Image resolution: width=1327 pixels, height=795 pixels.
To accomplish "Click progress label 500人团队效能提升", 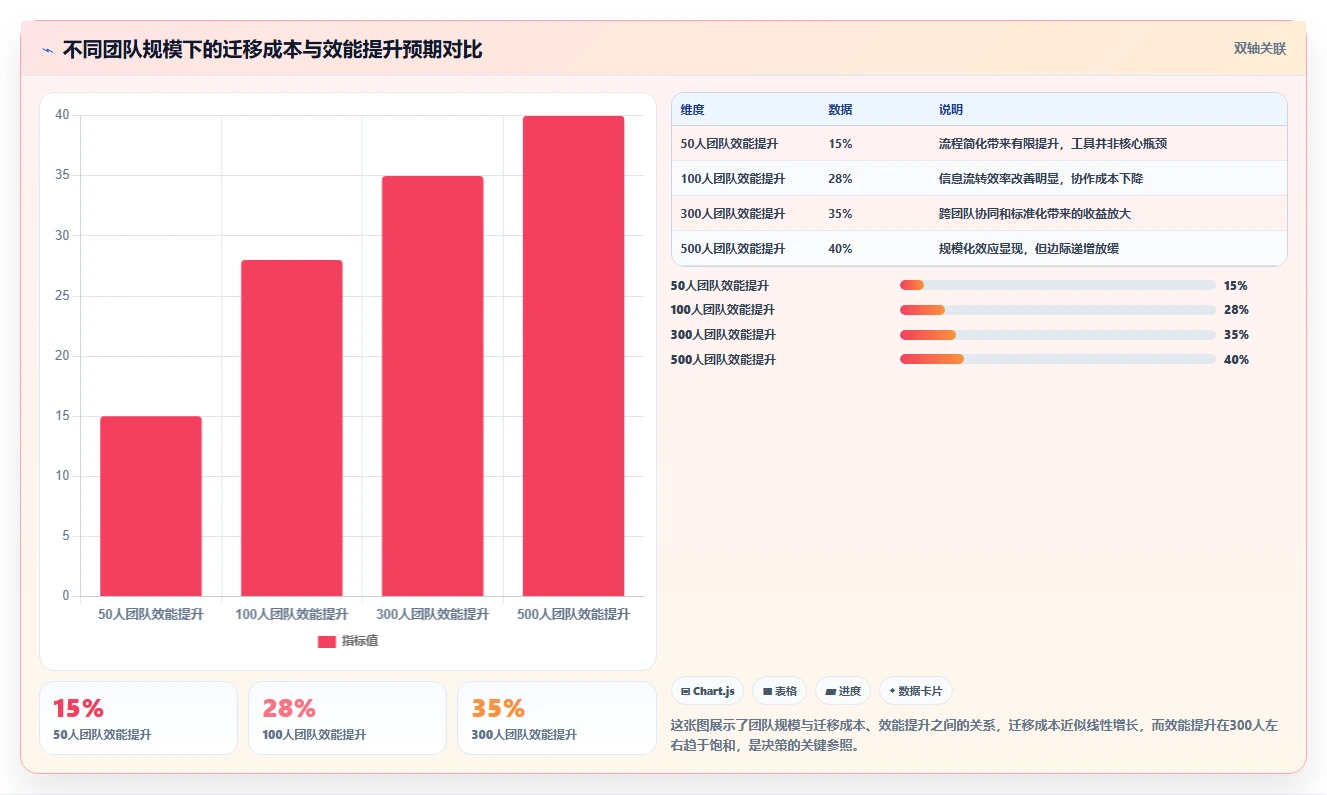I will (x=723, y=359).
